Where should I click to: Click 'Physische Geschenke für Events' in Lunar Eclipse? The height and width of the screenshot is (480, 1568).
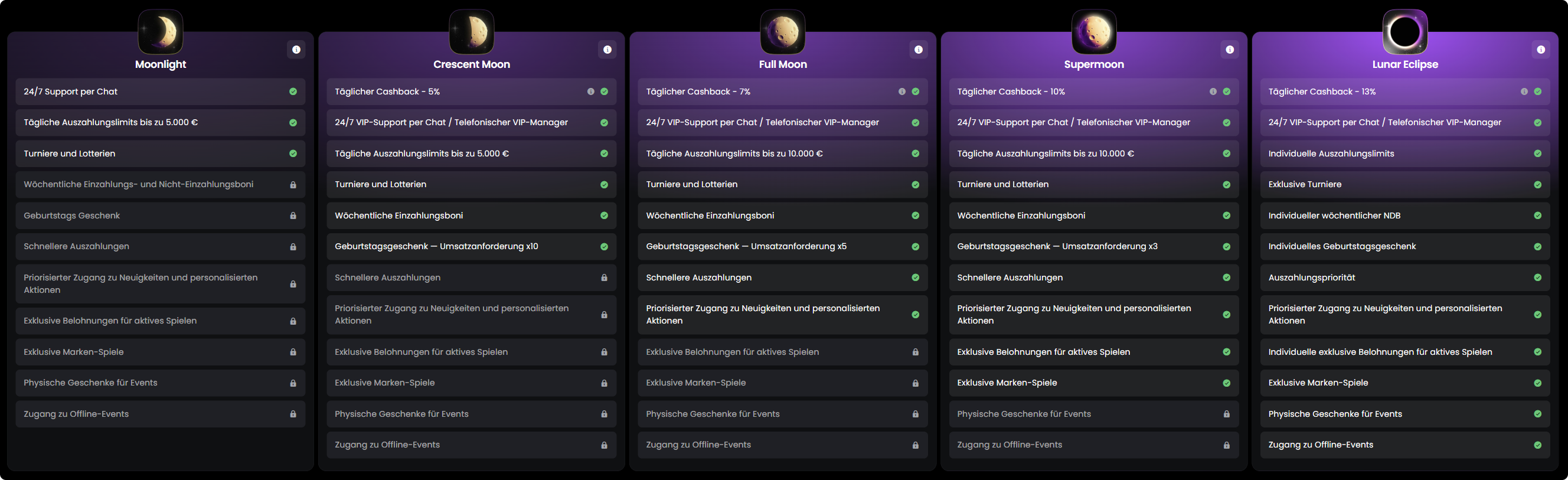coord(1335,414)
